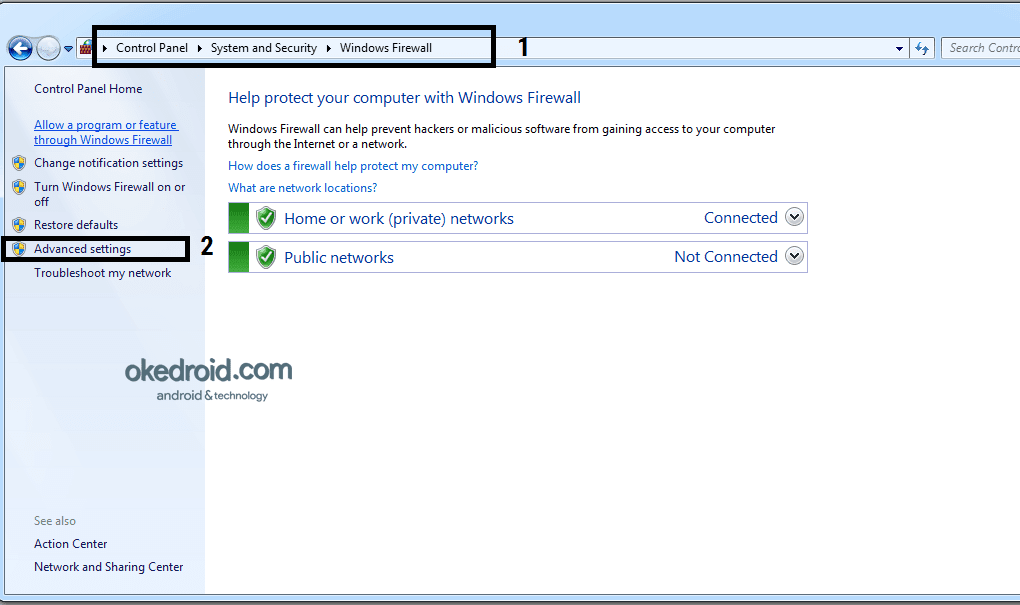Open Action Center under See also
Screen dimensions: 1020x605
click(x=70, y=544)
